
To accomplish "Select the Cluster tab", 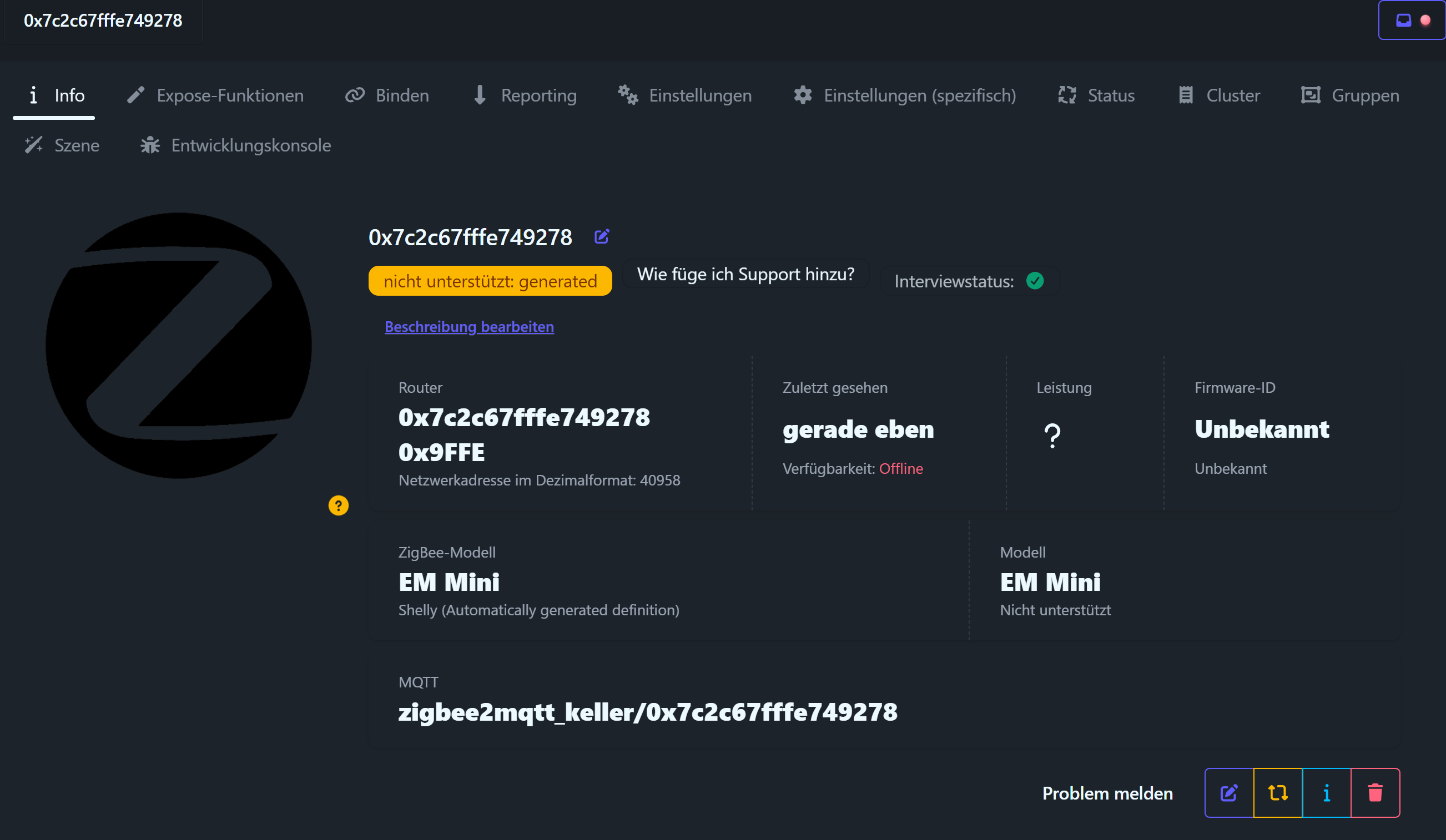I will click(1218, 95).
